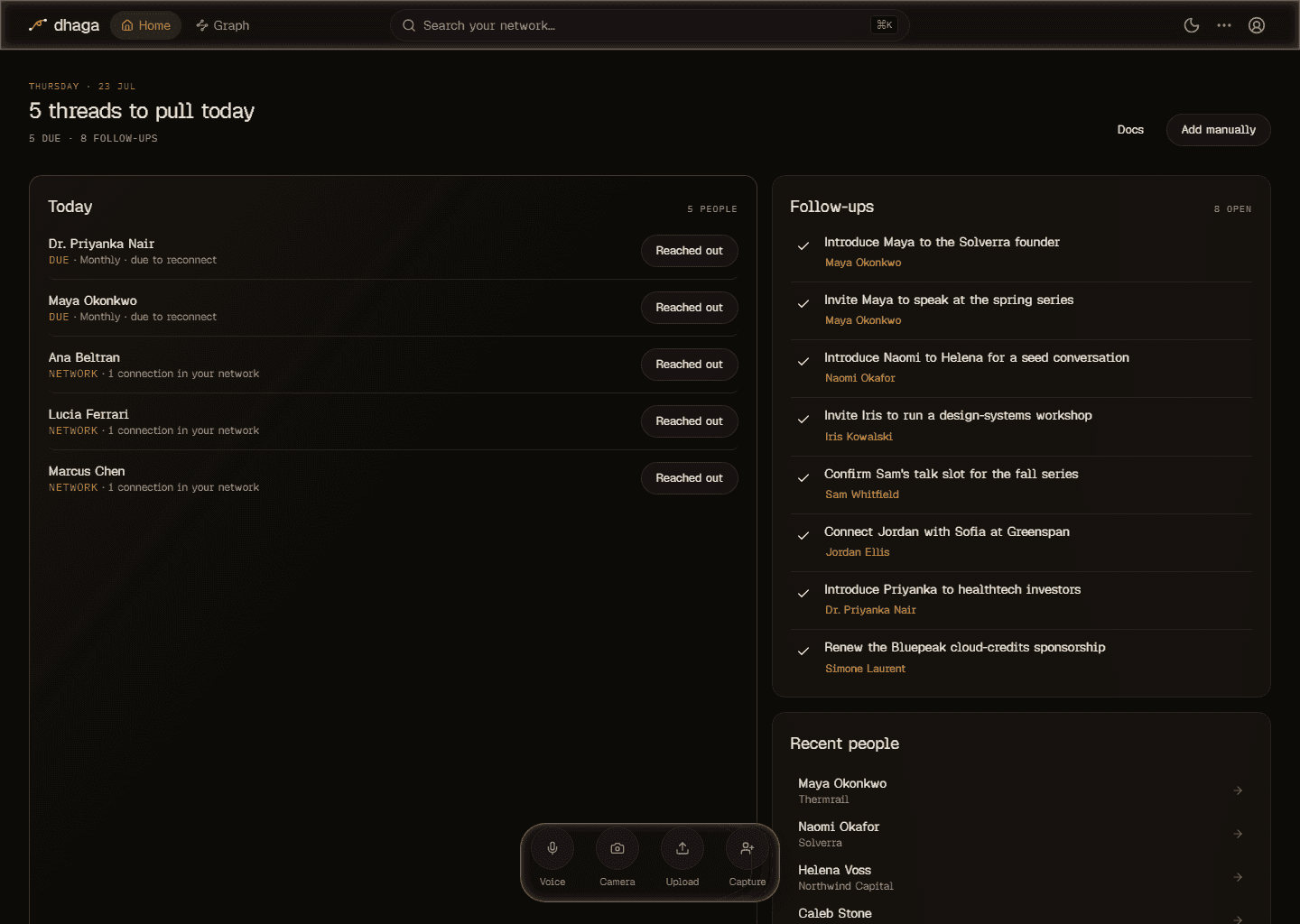Screen dimensions: 1300x924
Task: Open Helena Voss arrow in Recent people
Action: [x=1238, y=877]
